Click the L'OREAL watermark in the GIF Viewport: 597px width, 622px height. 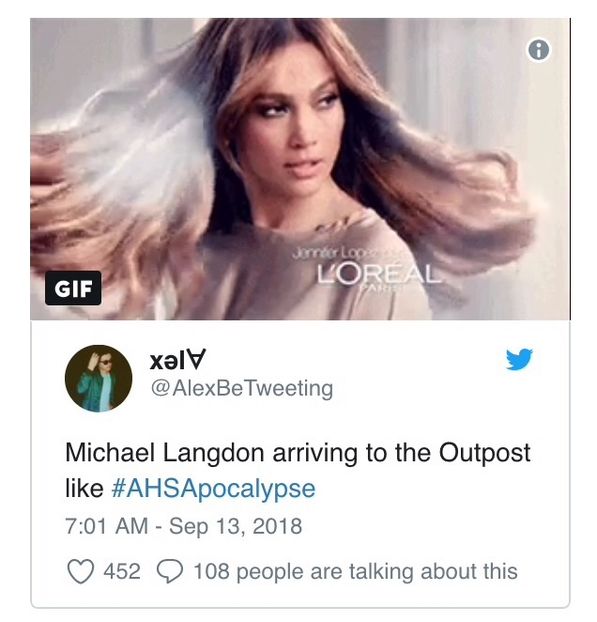point(378,273)
